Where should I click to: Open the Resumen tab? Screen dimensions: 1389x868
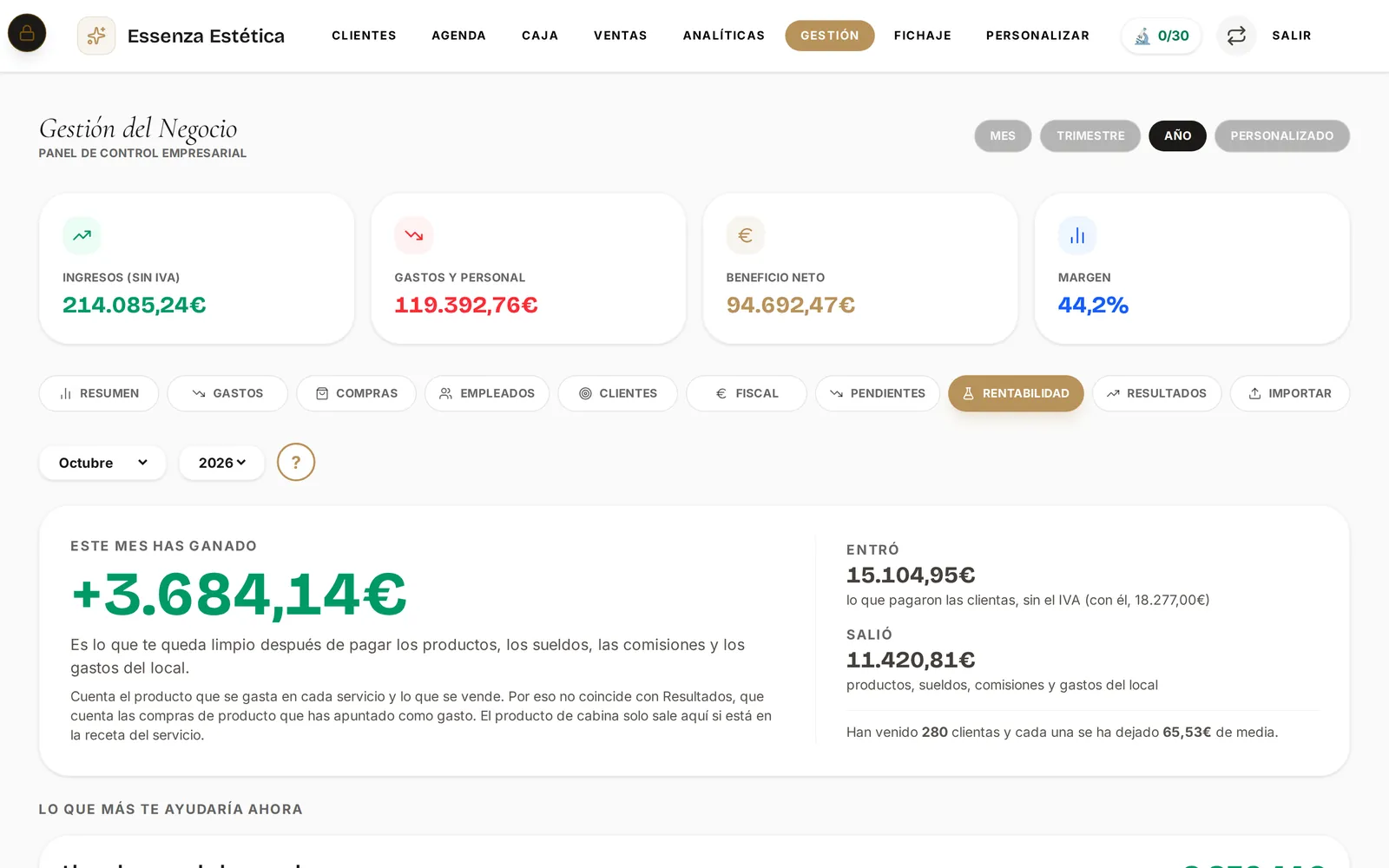(x=99, y=393)
